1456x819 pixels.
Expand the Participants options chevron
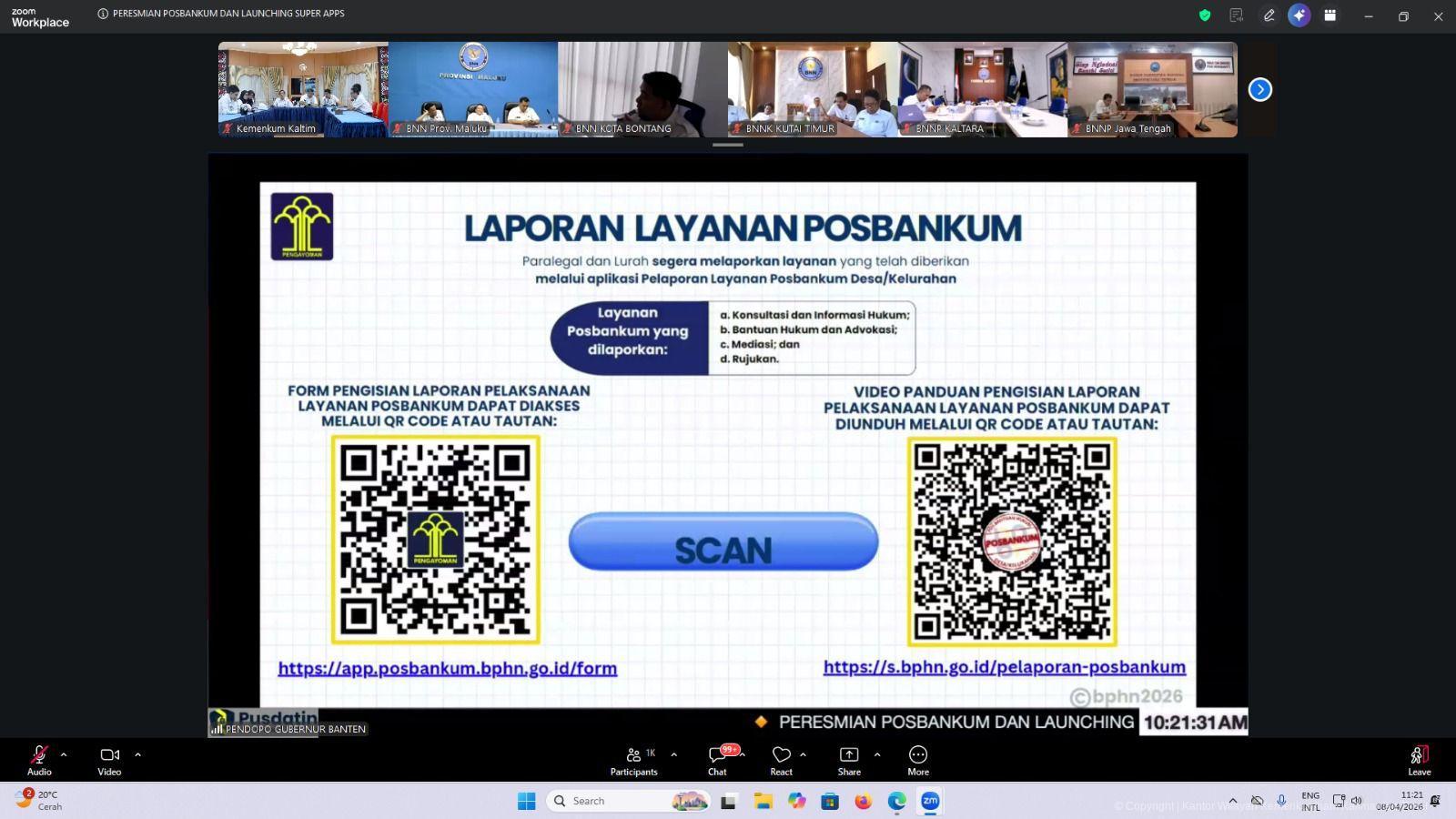pos(673,754)
